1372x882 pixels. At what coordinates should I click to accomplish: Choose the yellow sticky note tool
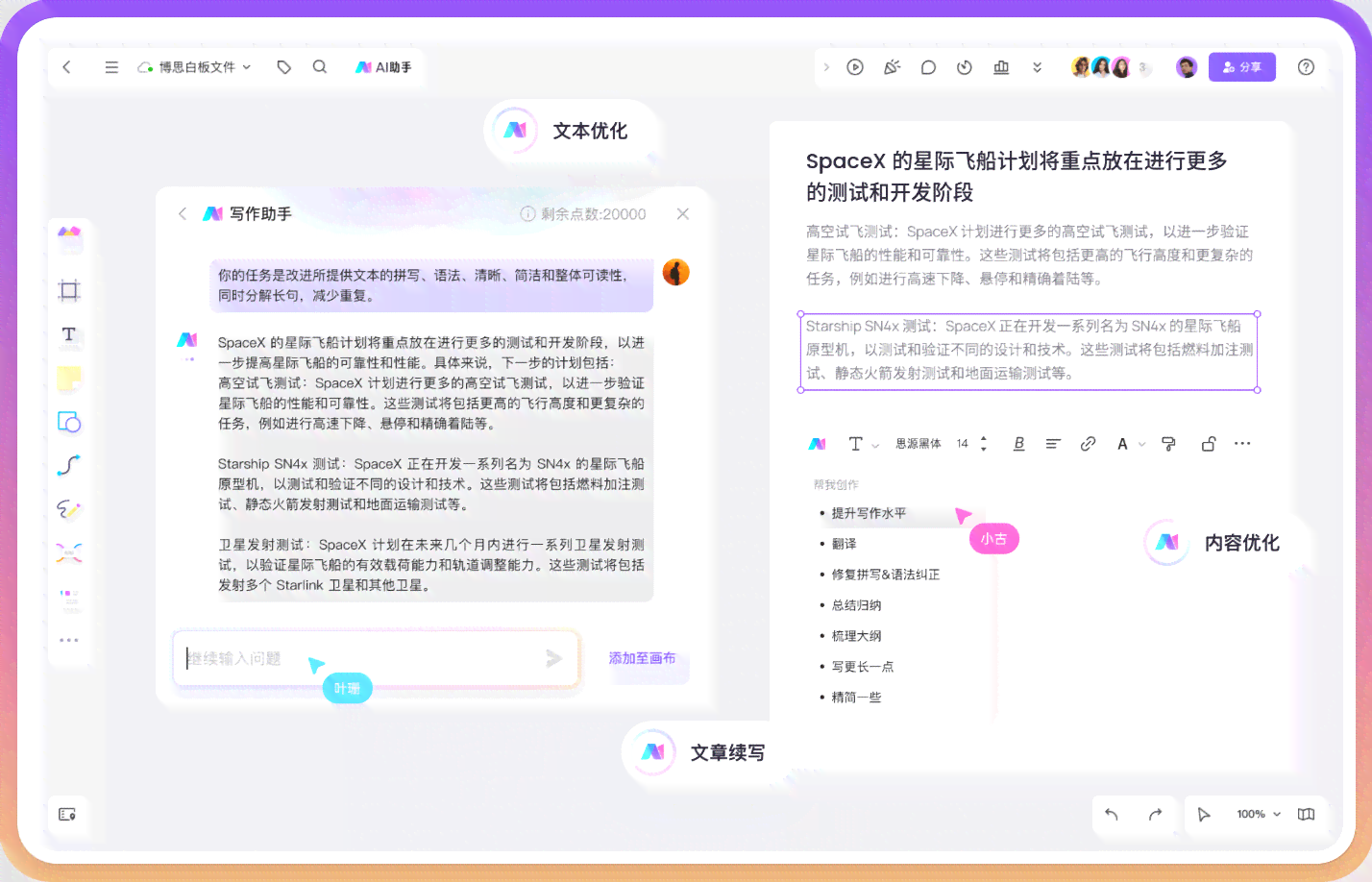[69, 379]
